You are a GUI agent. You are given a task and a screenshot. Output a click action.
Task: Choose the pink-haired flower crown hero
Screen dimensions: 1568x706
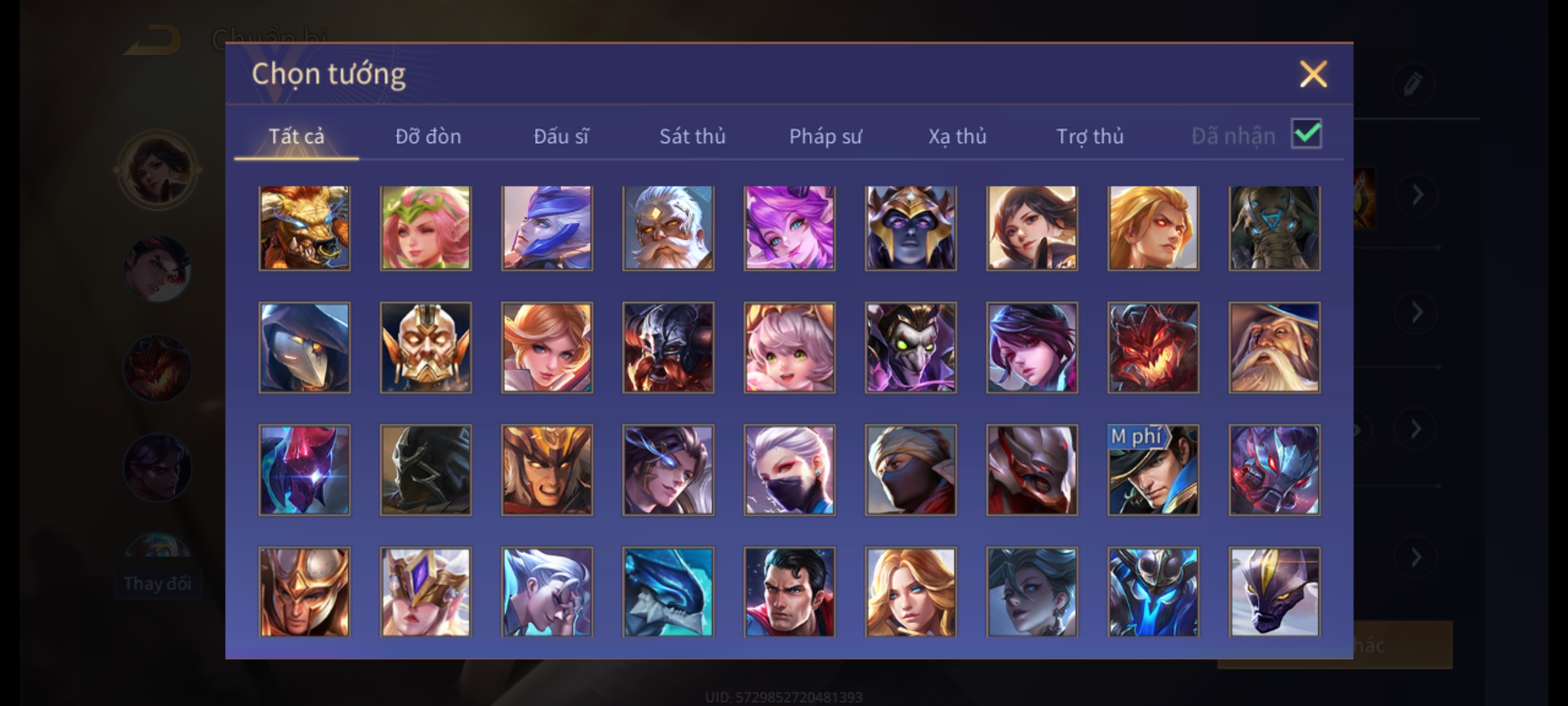point(425,228)
